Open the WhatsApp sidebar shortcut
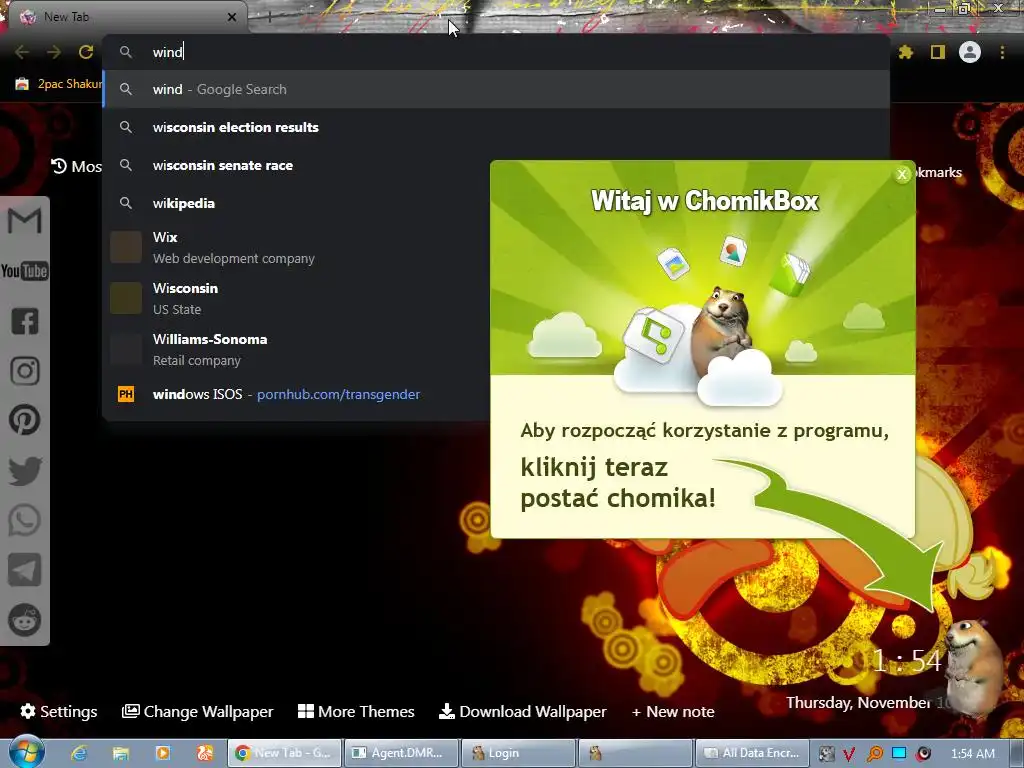Screen dimensions: 1024x768 24,520
